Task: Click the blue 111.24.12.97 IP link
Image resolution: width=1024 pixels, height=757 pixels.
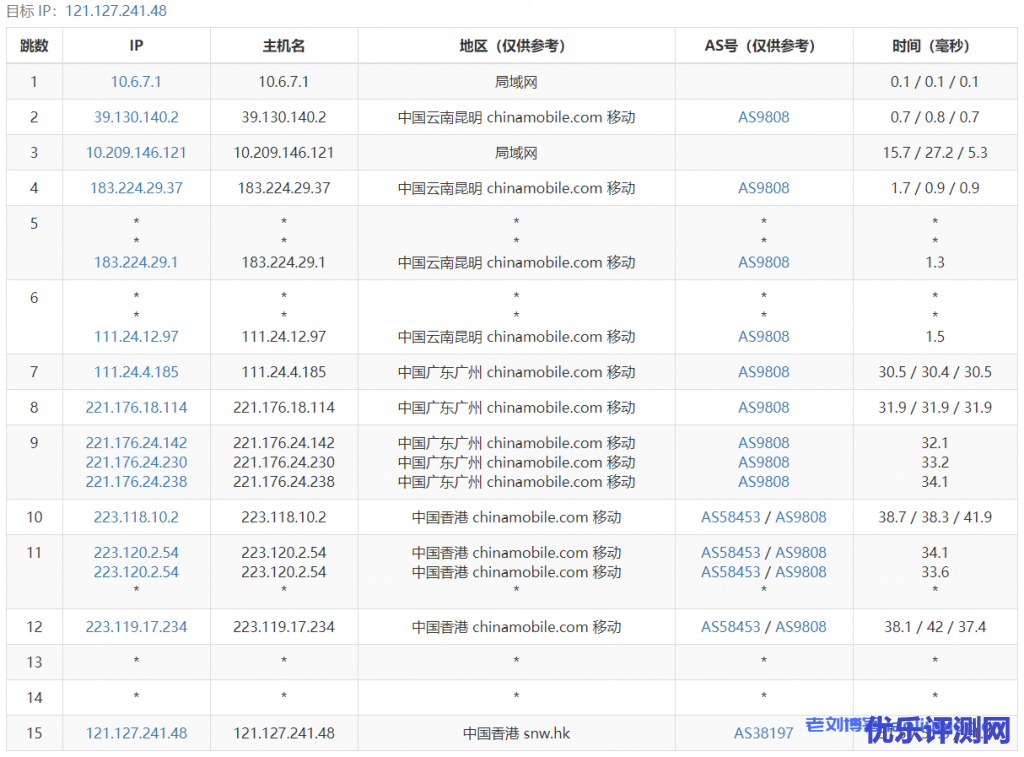Action: click(136, 337)
